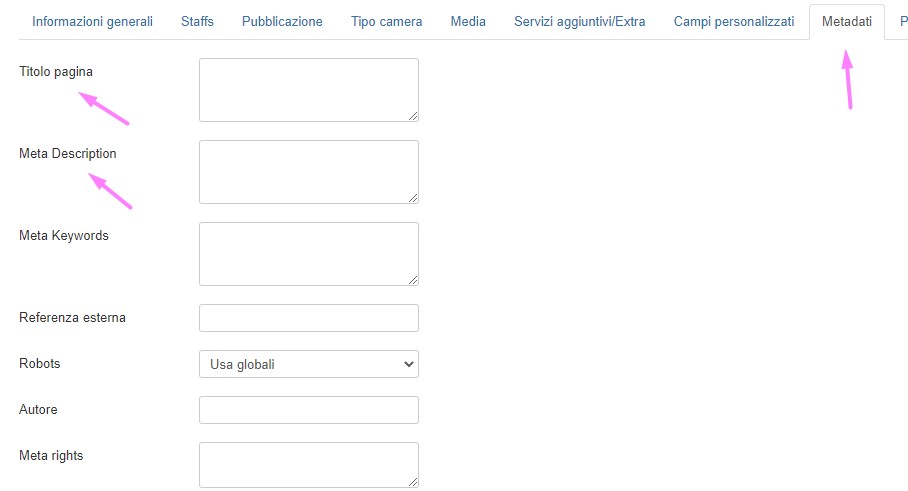Expand the Robots dropdown showing Usa globali

pos(308,364)
